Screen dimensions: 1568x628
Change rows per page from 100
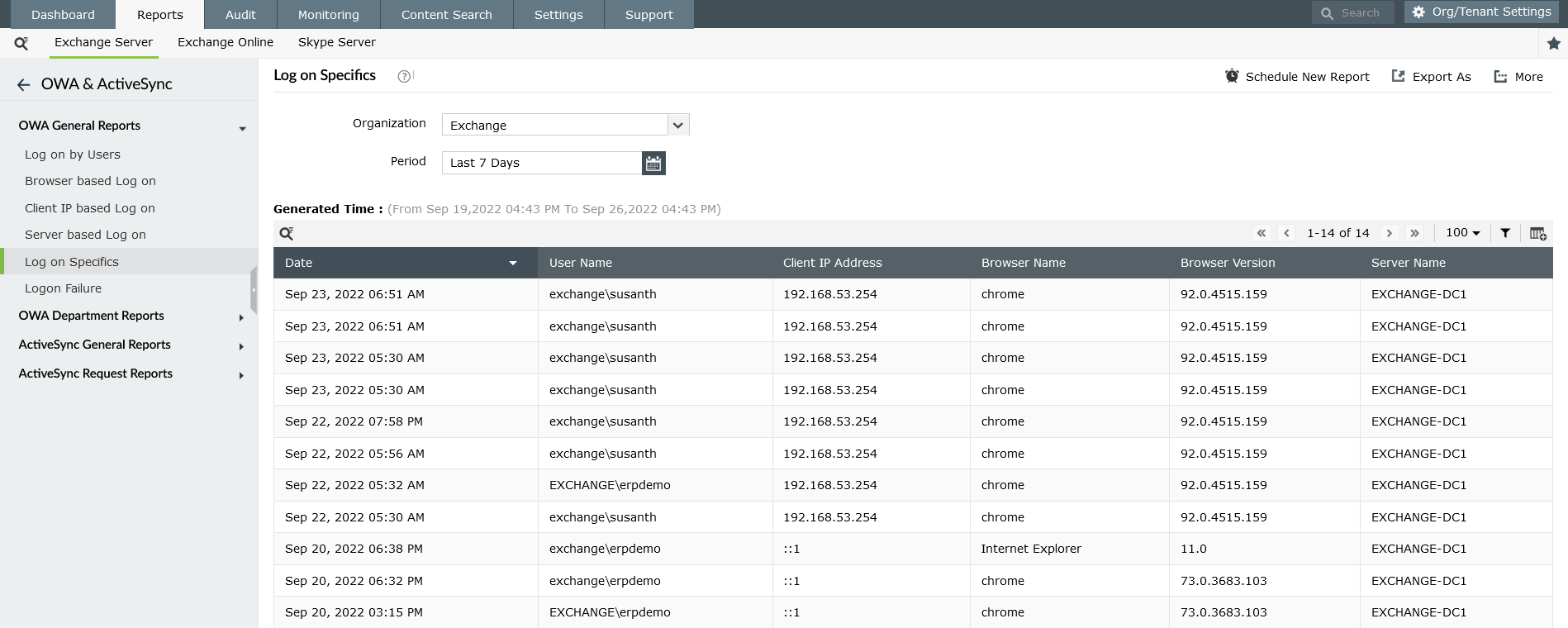tap(1462, 233)
